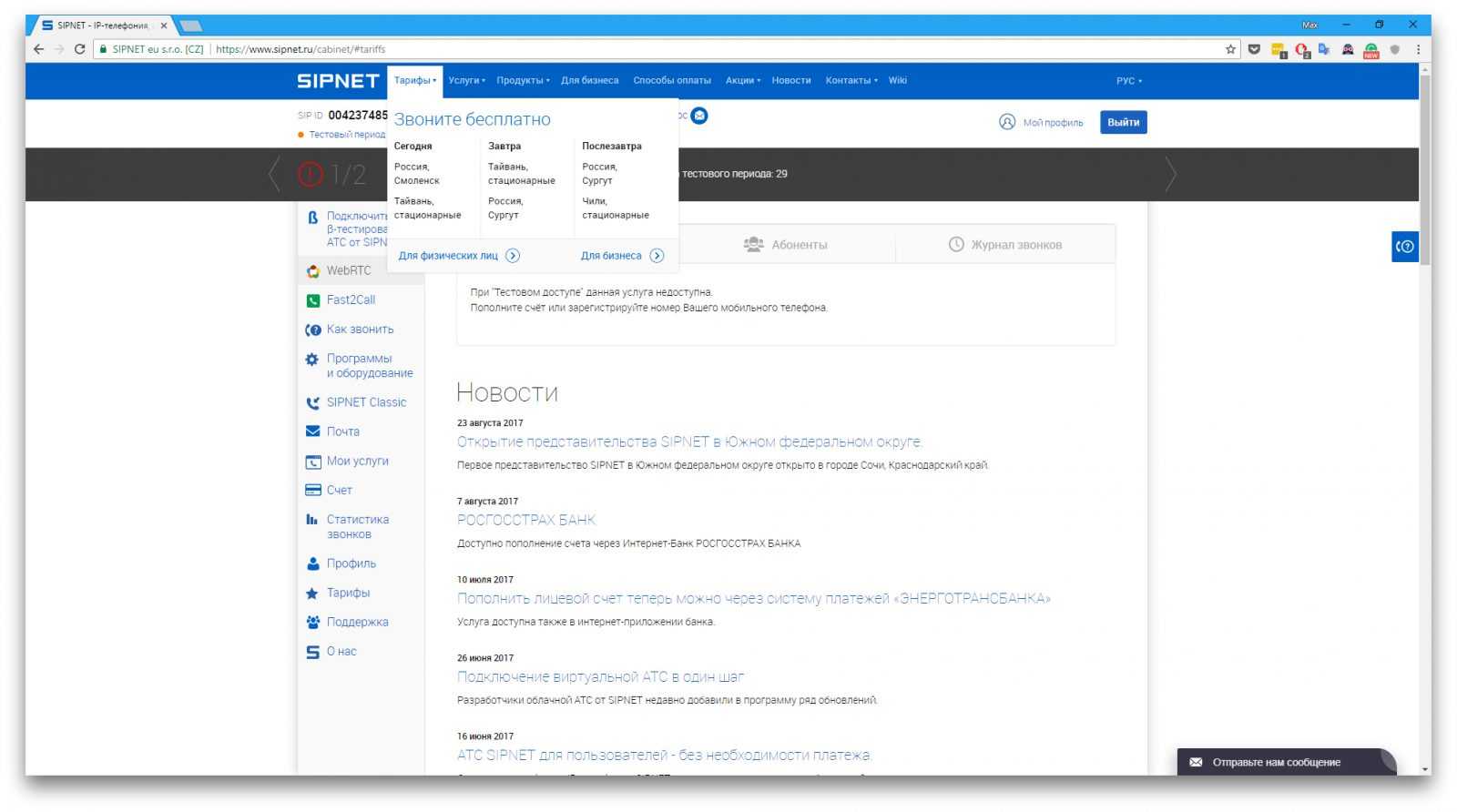Click the SIPNET logo in header
The width and height of the screenshot is (1457, 812).
[338, 81]
